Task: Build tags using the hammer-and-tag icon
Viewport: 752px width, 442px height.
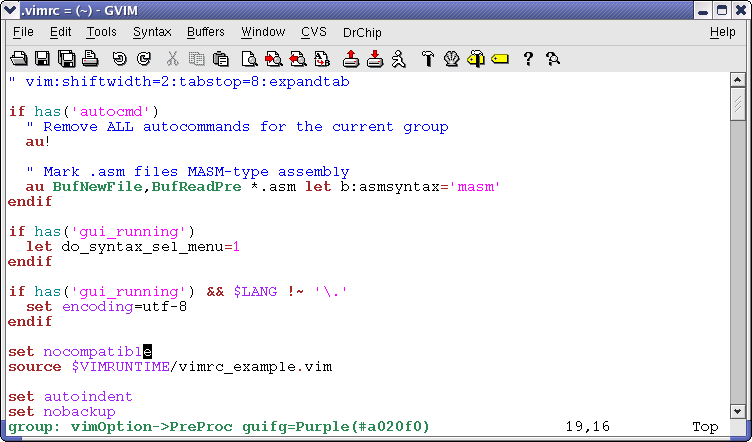Action: point(476,59)
